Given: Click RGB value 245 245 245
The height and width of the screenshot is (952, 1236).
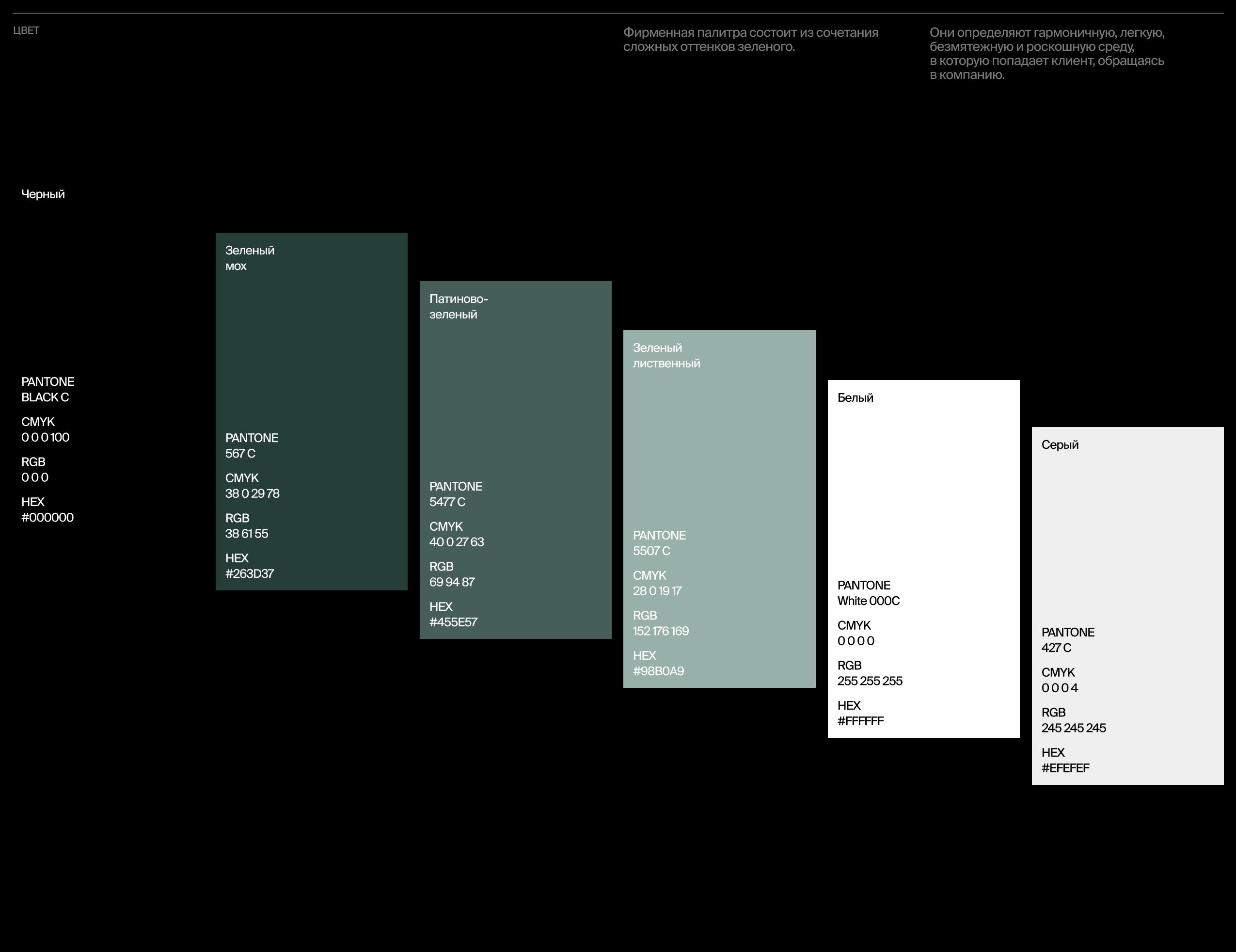Looking at the screenshot, I should [1074, 728].
